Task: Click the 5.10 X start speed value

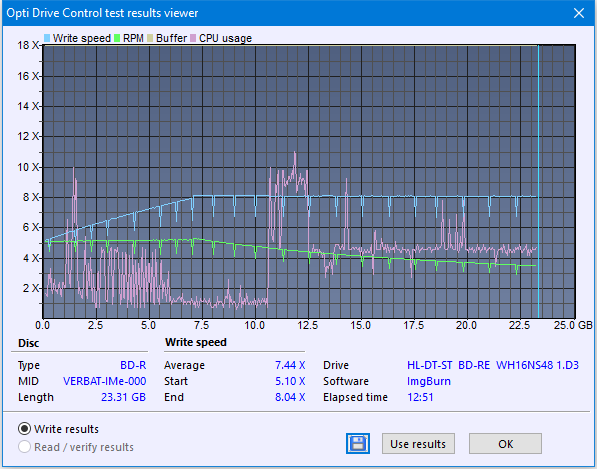Action: [x=290, y=381]
